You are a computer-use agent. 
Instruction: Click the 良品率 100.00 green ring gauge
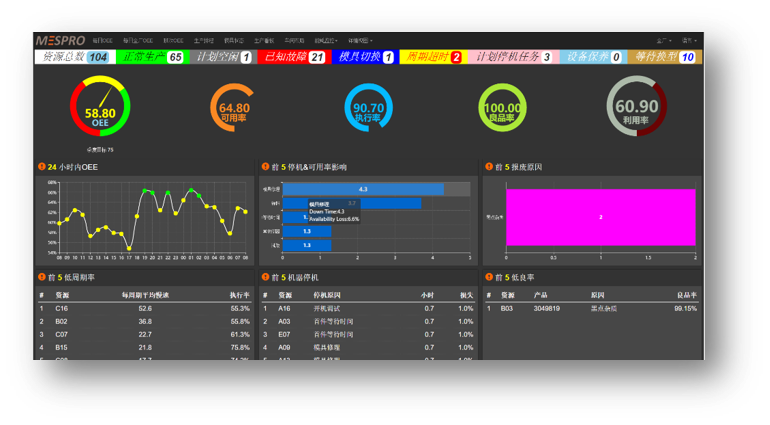(502, 108)
